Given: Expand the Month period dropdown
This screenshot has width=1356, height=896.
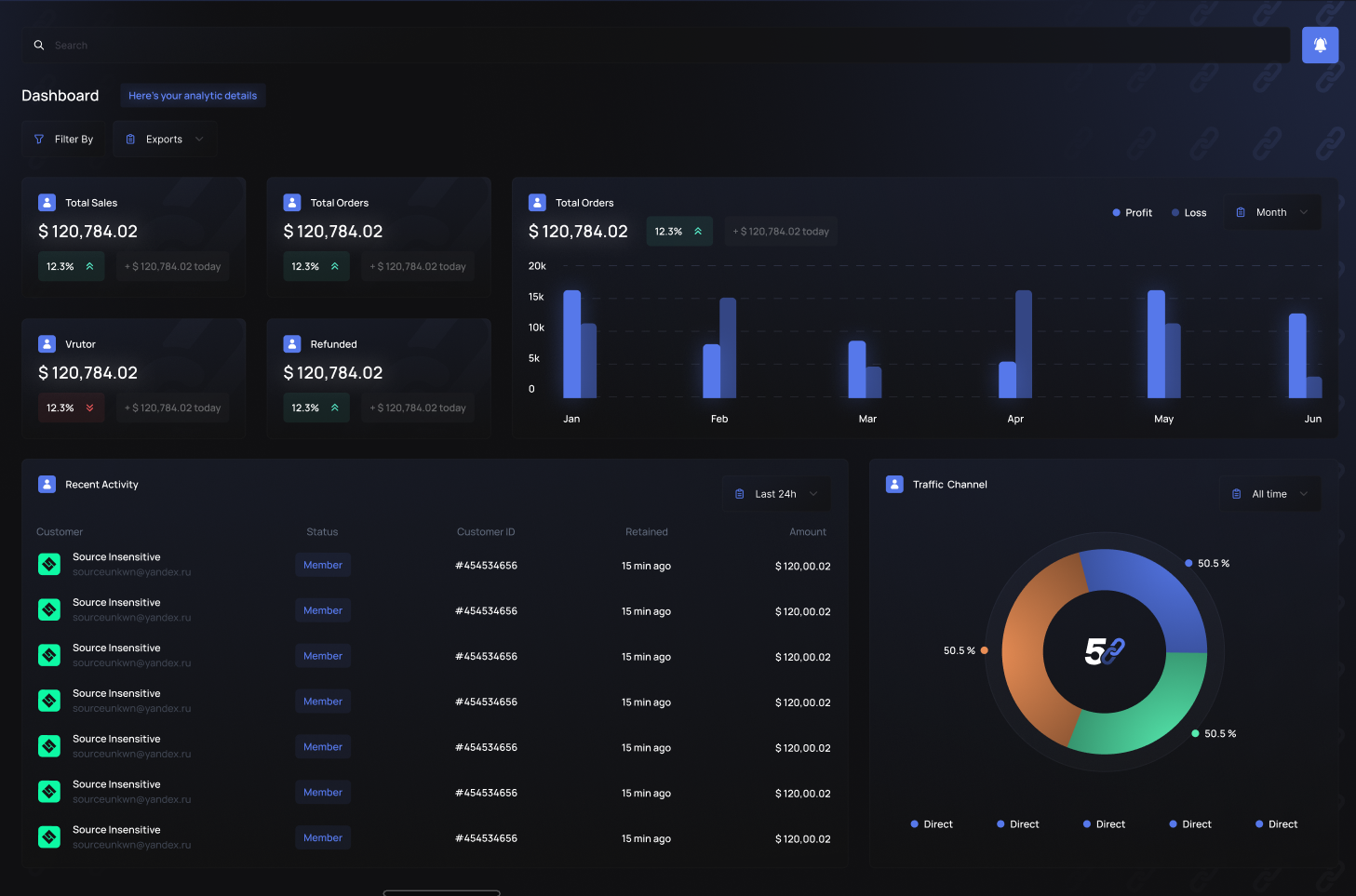Looking at the screenshot, I should pyautogui.click(x=1271, y=212).
